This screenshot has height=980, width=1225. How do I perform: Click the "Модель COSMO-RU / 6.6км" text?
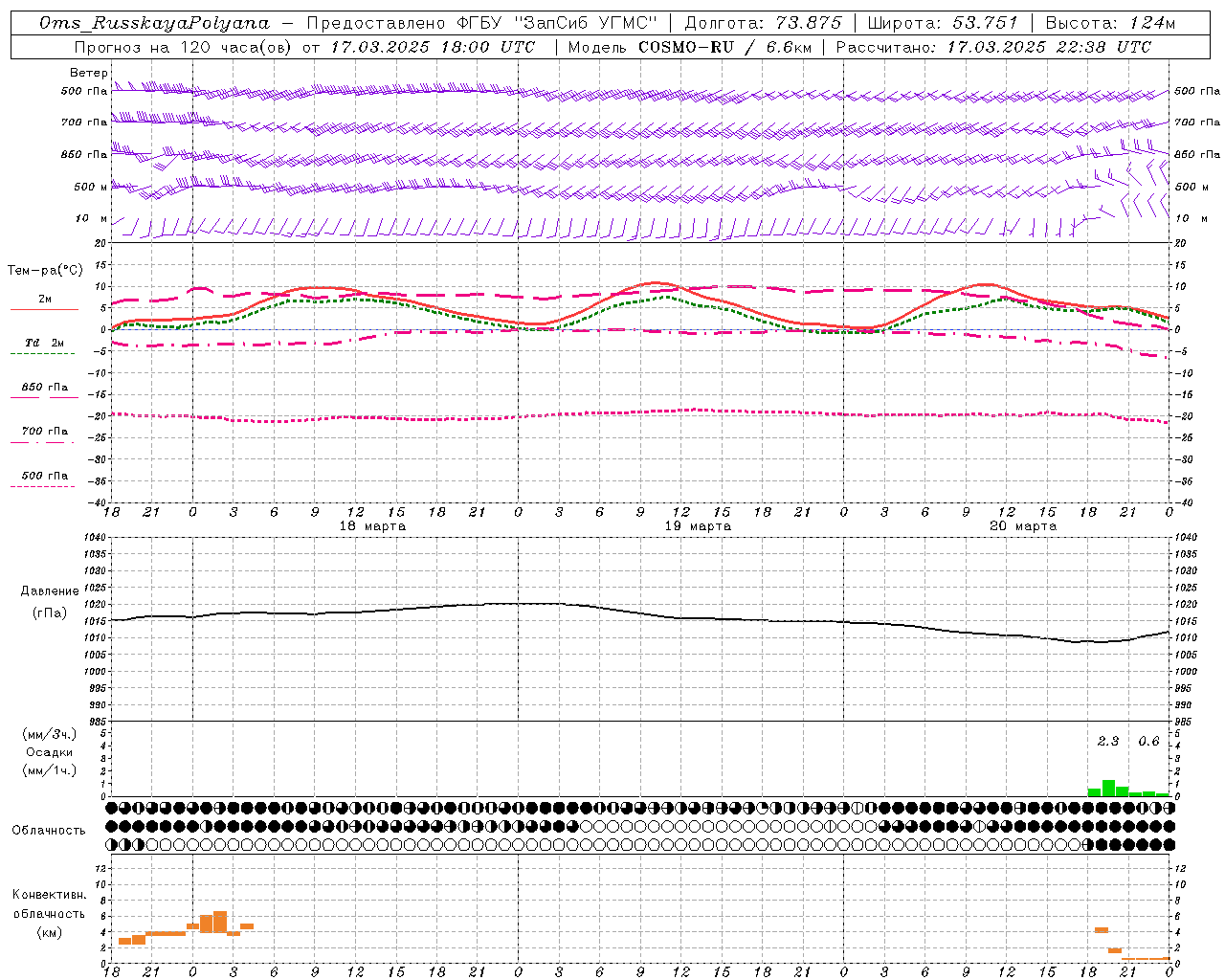(x=689, y=47)
